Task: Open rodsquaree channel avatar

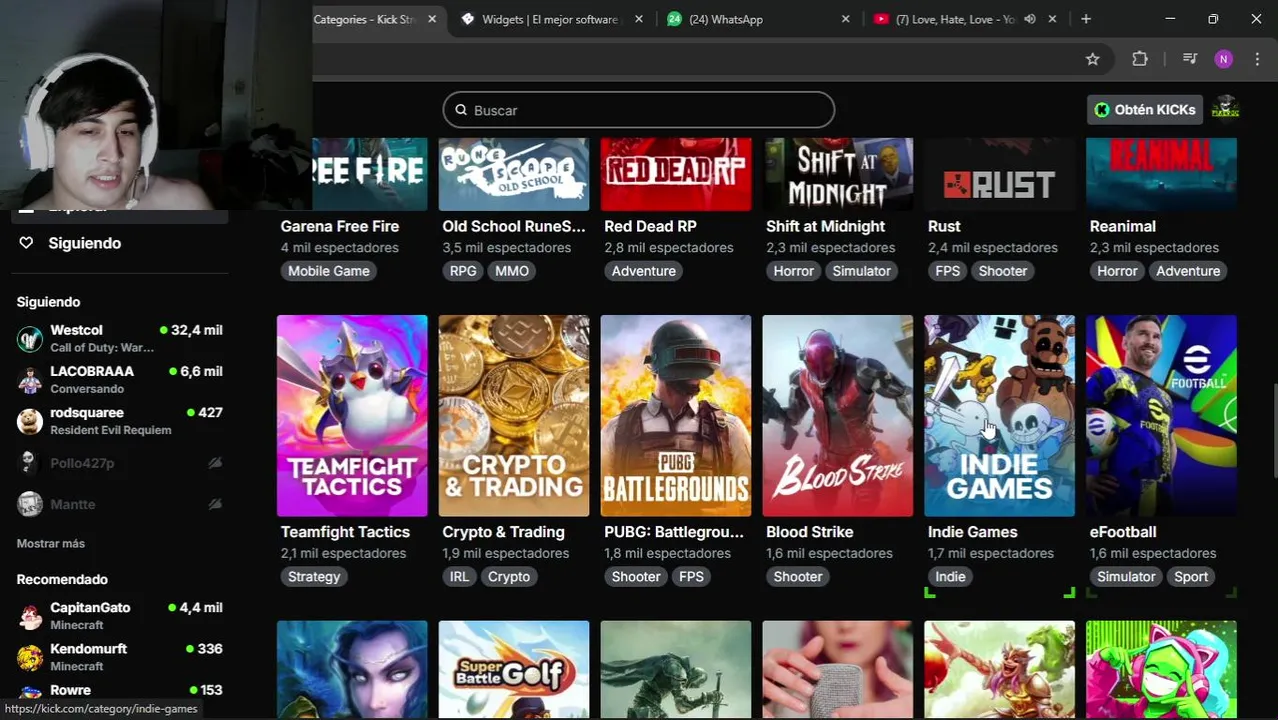Action: pos(30,421)
